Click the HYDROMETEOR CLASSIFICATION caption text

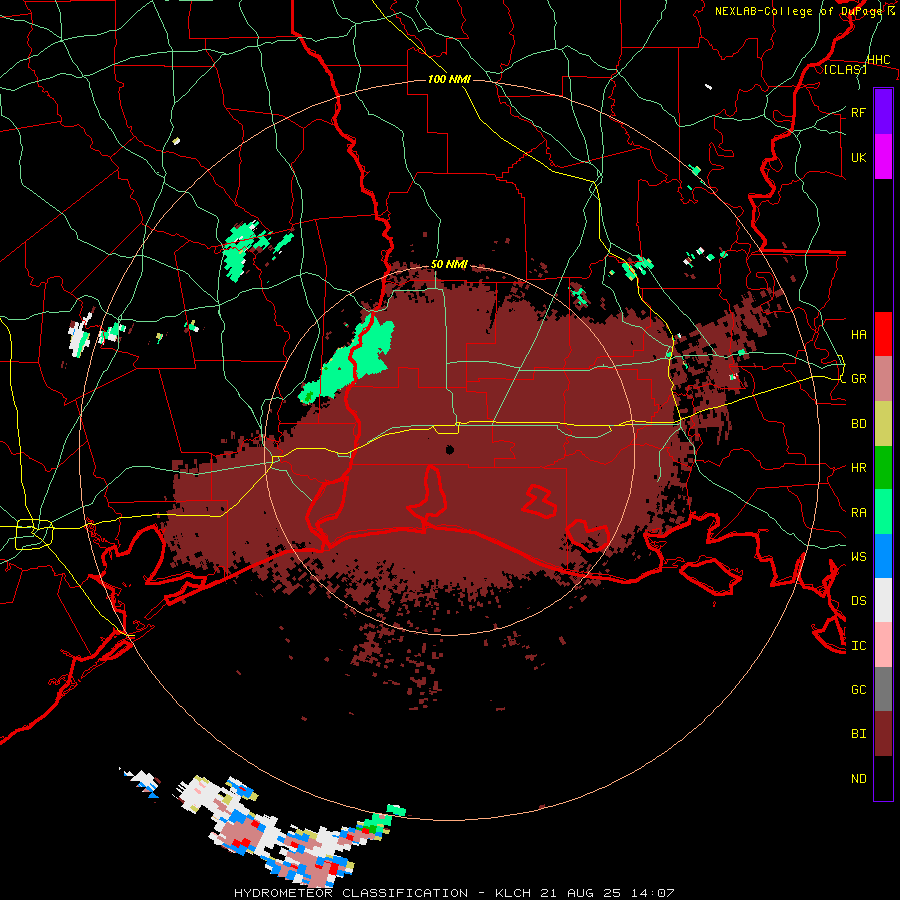click(x=351, y=893)
